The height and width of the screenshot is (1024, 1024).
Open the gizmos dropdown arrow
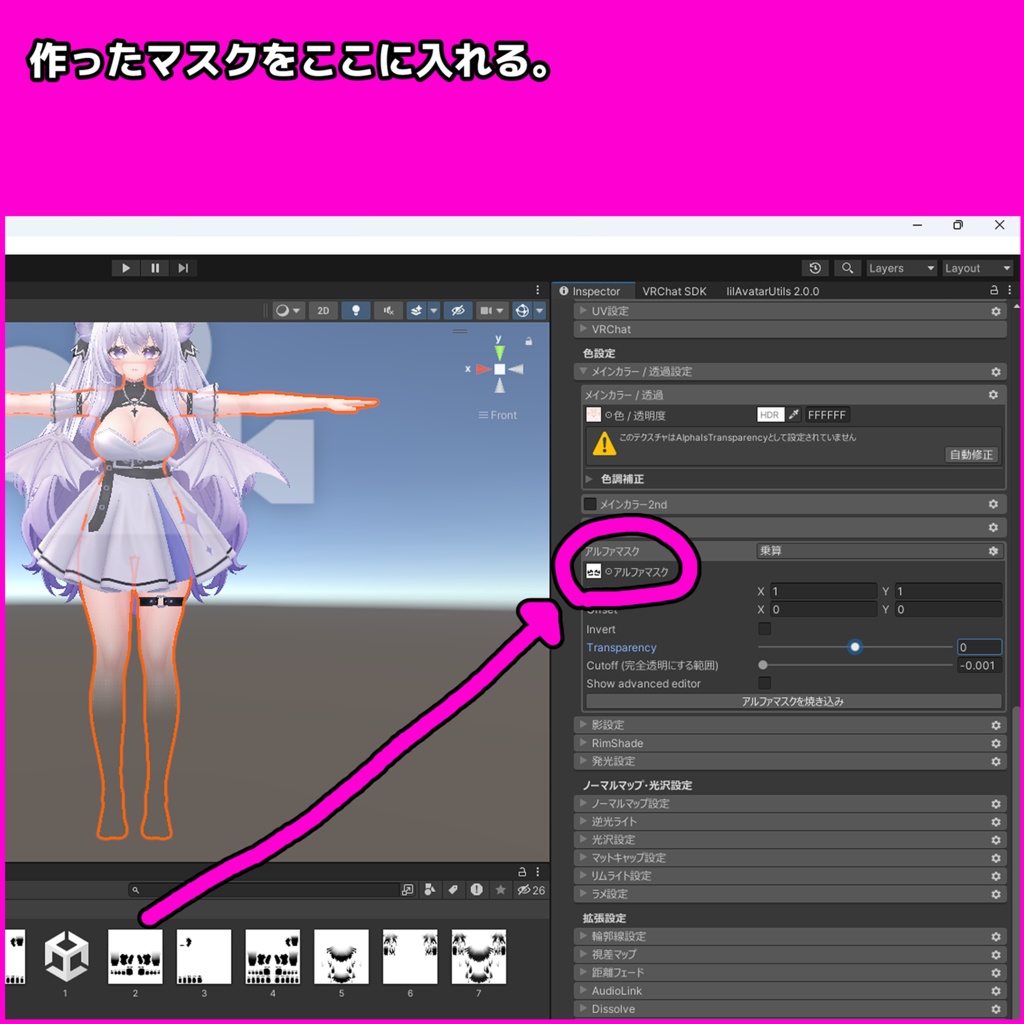coord(539,311)
